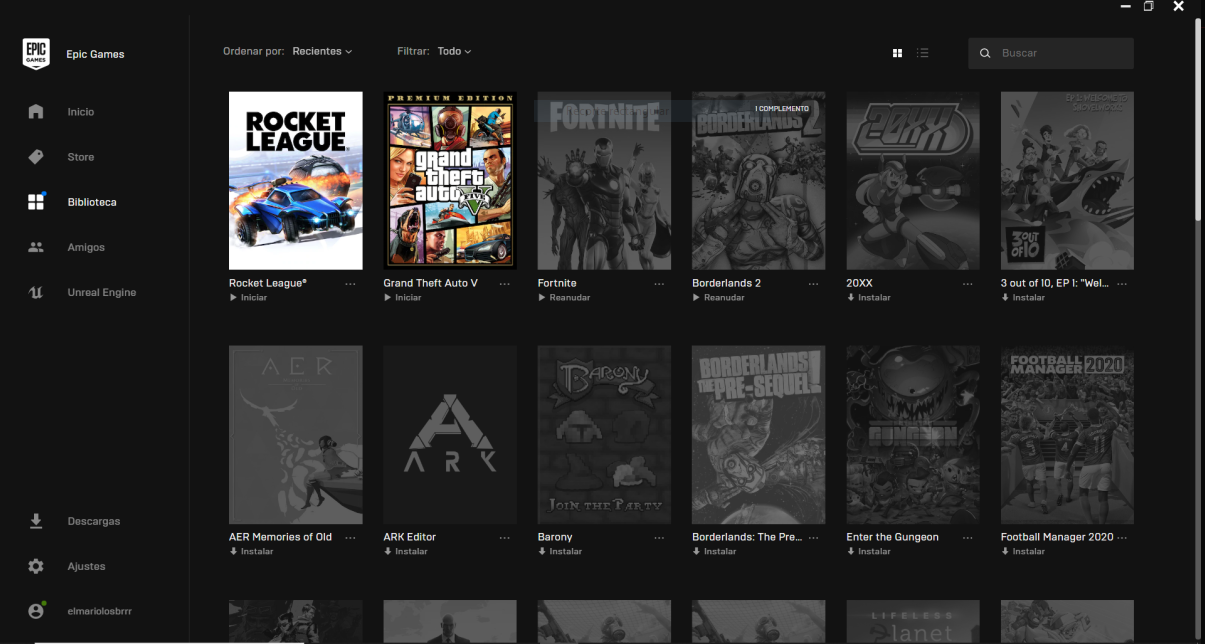Click Instalar under 20XX
1205x644 pixels.
[x=868, y=298]
